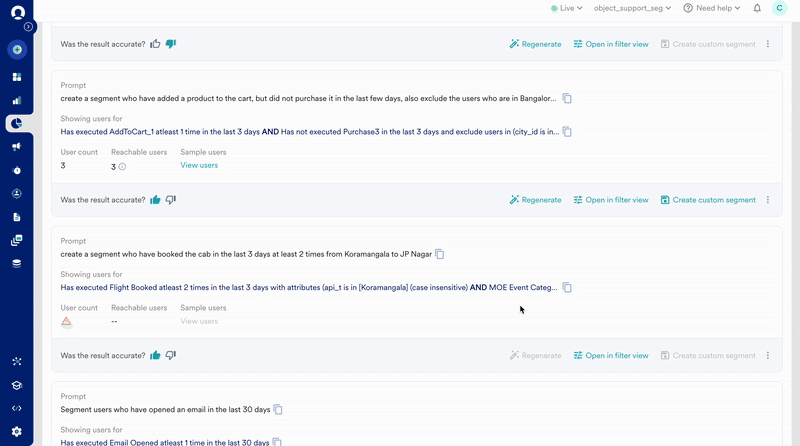Open the database icon in sidebar

(x=17, y=264)
